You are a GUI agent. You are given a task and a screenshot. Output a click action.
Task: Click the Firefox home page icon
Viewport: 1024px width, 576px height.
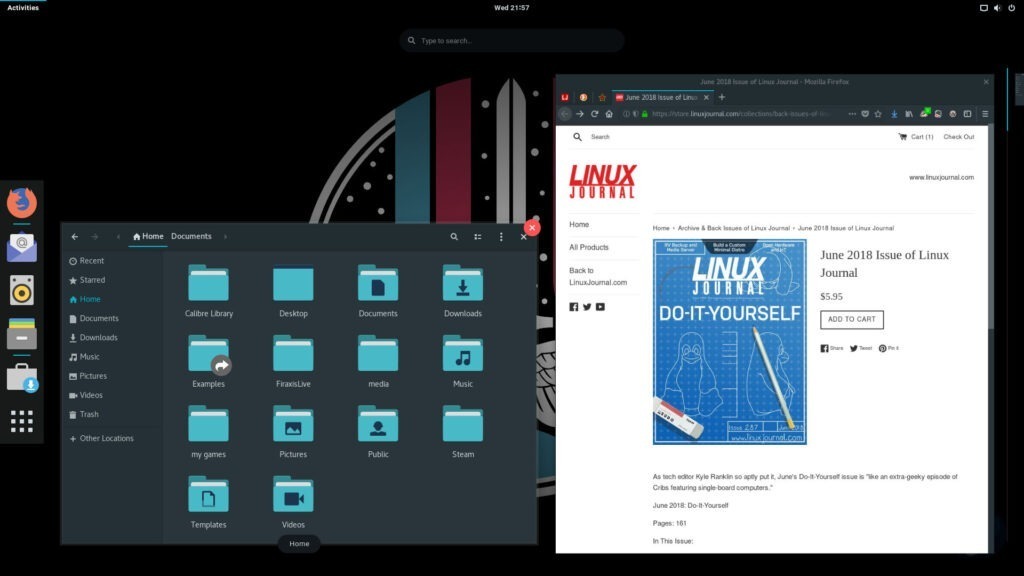(x=609, y=114)
